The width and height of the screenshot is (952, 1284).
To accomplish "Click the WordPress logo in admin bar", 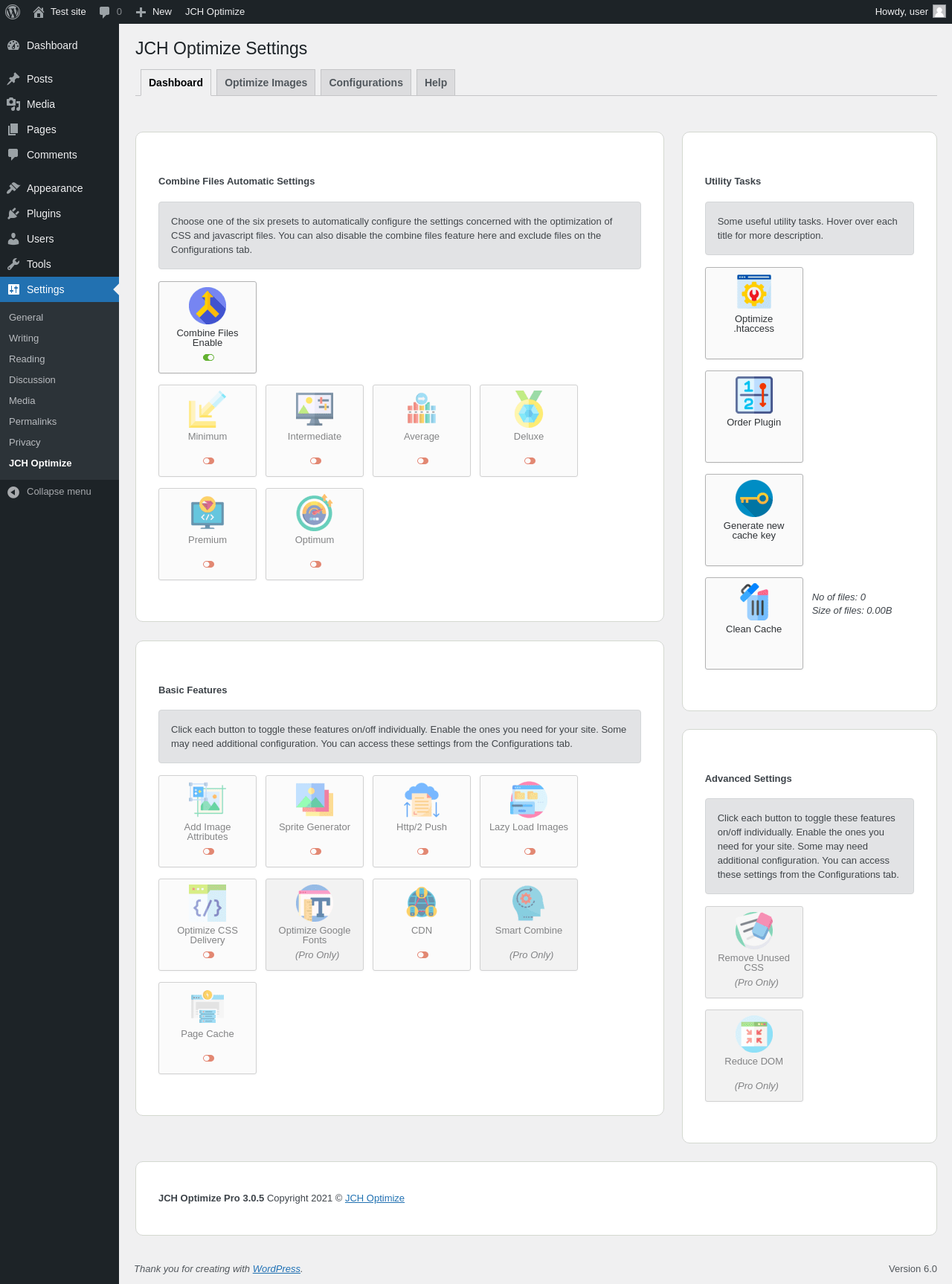I will tap(13, 12).
